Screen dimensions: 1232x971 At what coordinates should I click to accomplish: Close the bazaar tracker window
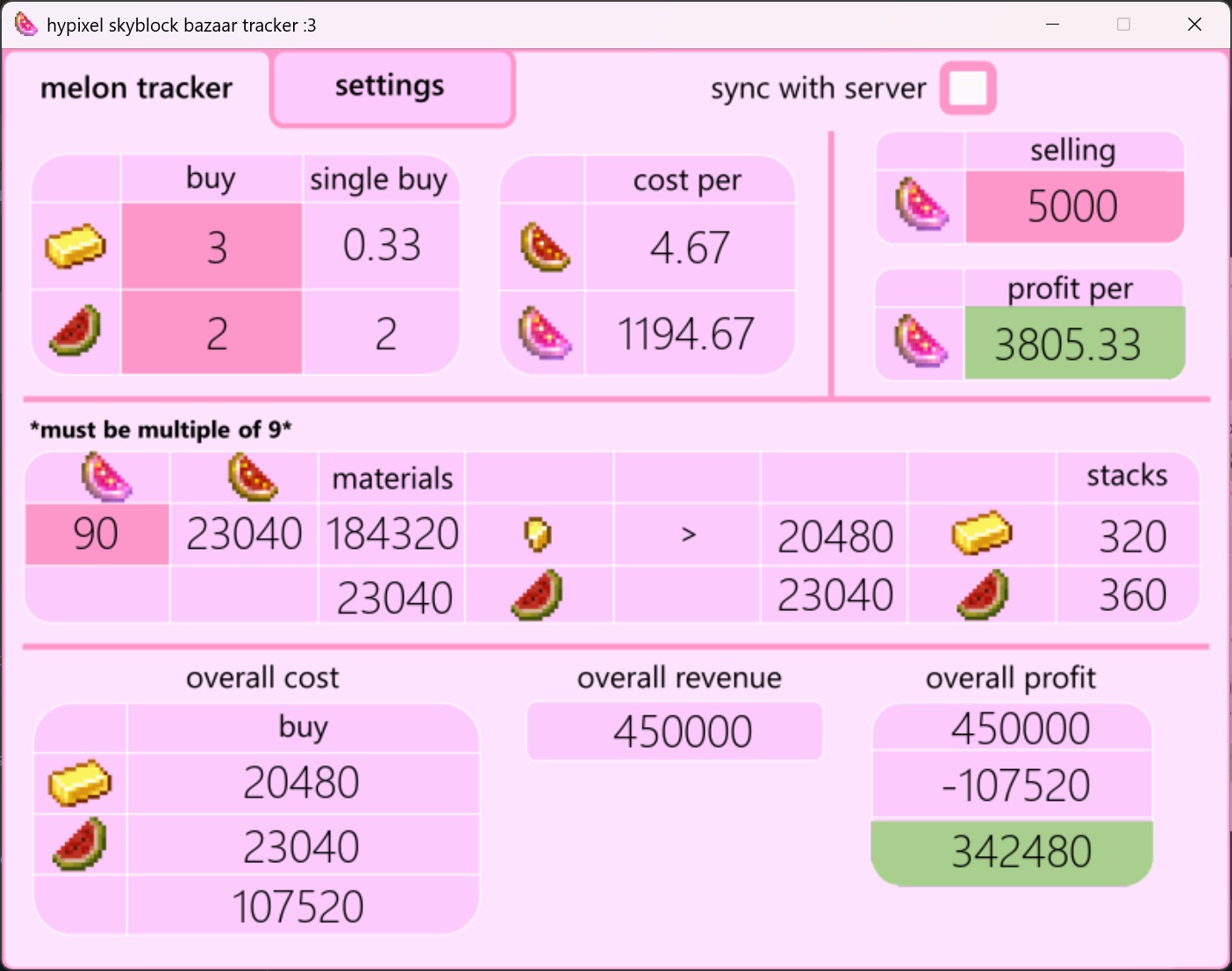coord(1194,25)
